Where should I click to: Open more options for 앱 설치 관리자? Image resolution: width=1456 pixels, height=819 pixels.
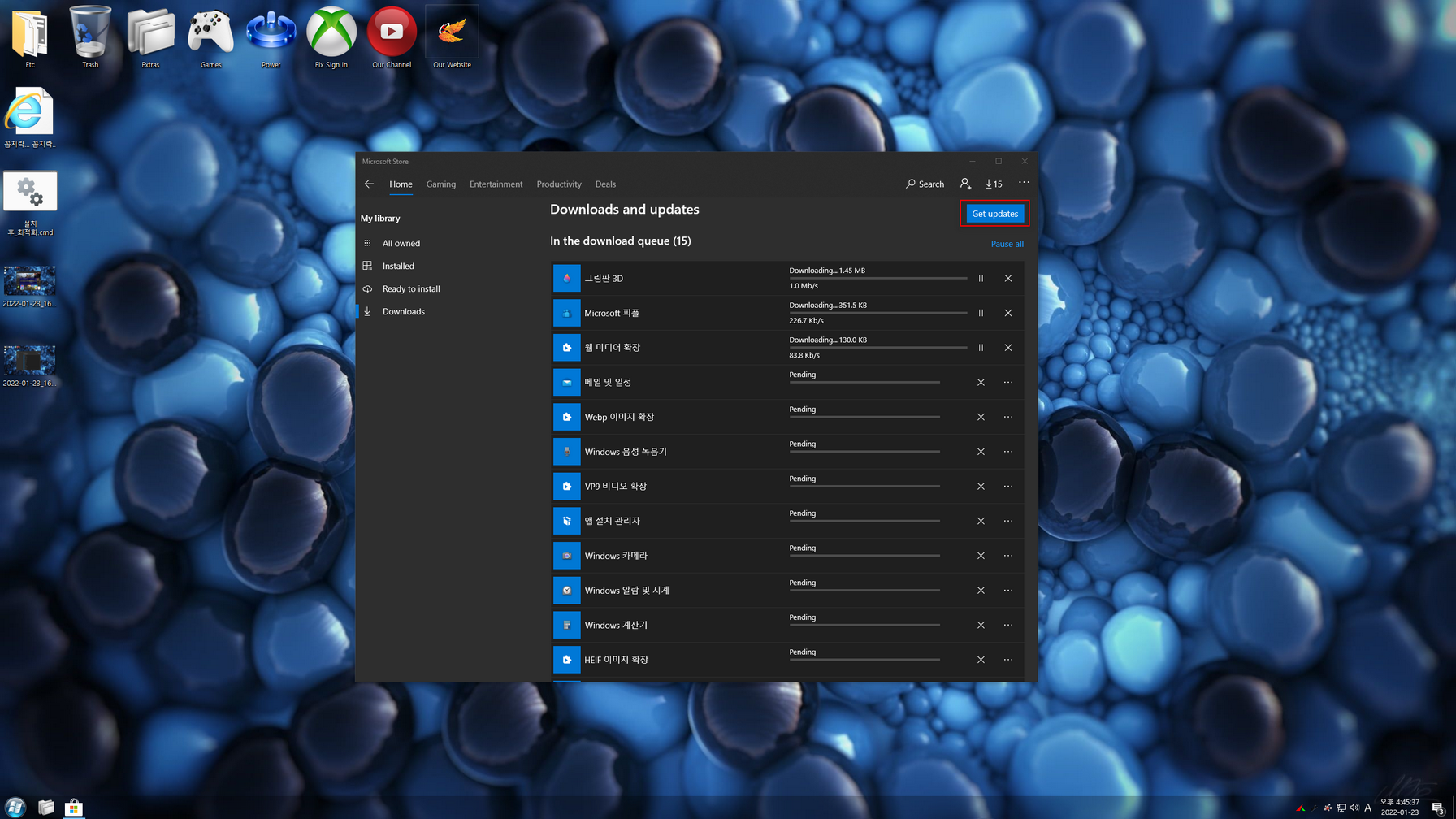coord(1008,521)
